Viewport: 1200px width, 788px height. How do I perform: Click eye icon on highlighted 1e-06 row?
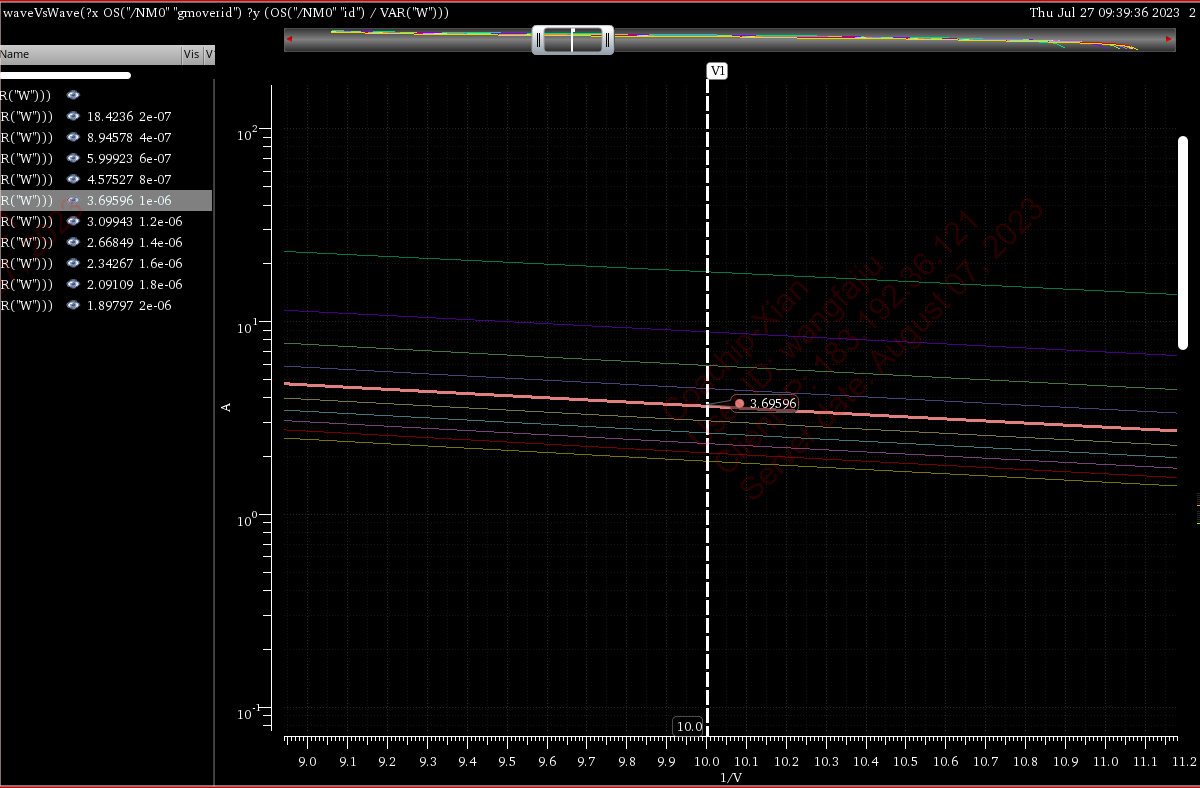tap(73, 200)
